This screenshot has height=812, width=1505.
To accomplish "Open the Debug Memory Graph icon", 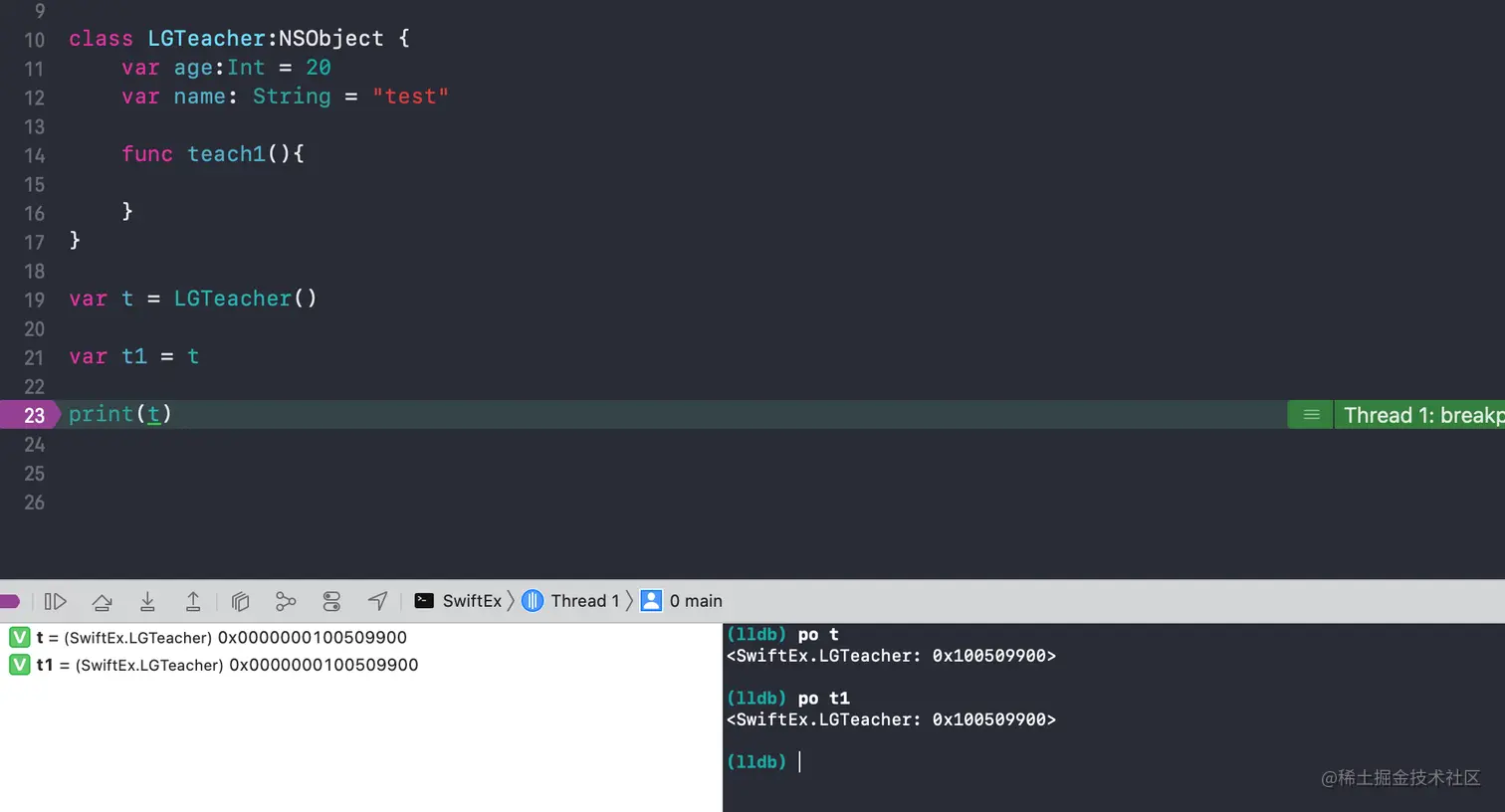I will pyautogui.click(x=286, y=601).
